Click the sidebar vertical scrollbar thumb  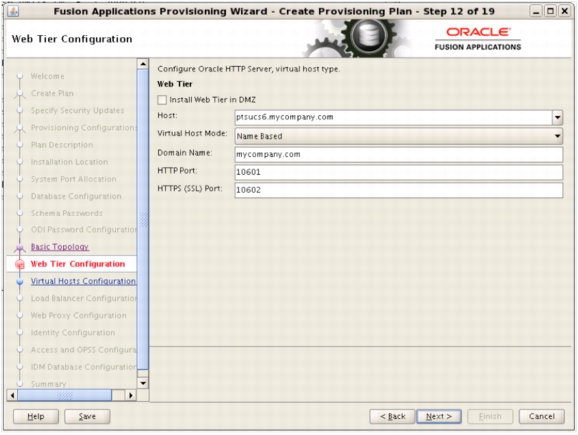[143, 220]
